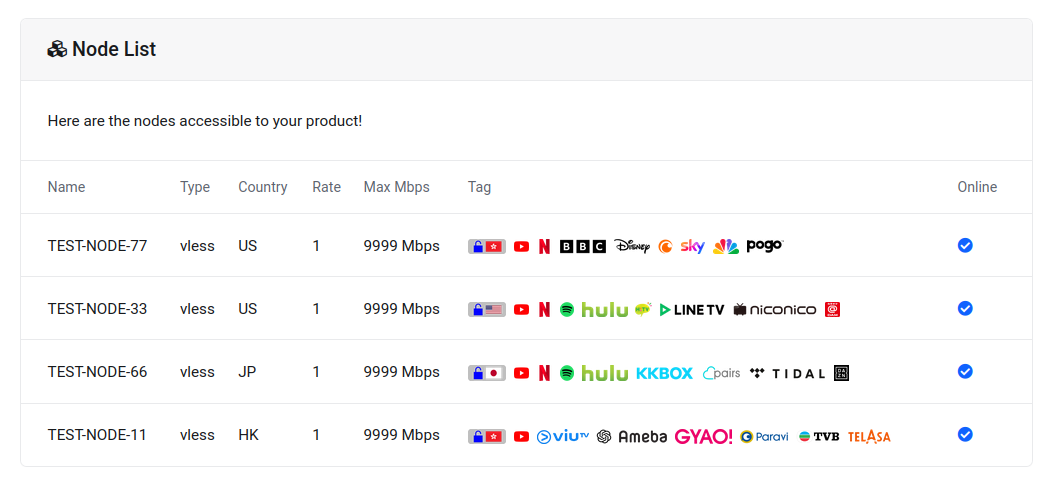This screenshot has height=487, width=1052.
Task: Click the DAZN icon in the JP row
Action: click(x=841, y=373)
